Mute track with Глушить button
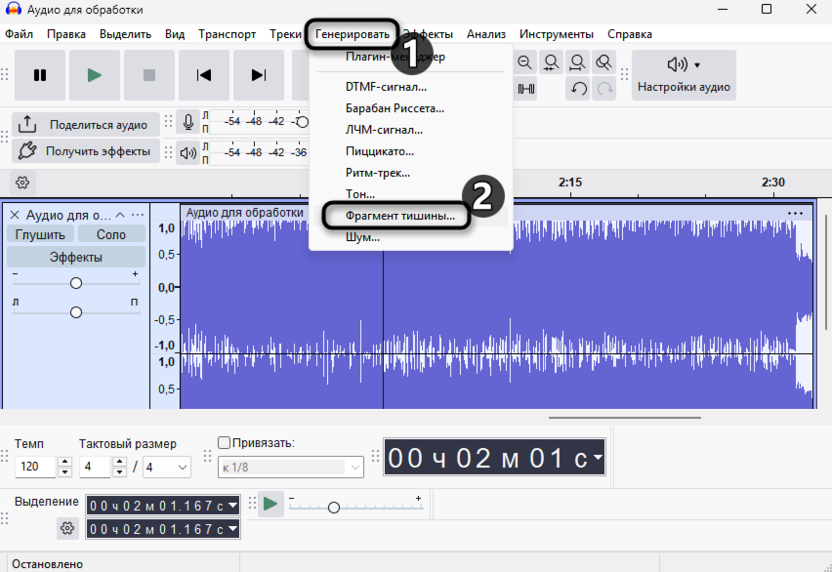The height and width of the screenshot is (572, 832). [40, 234]
